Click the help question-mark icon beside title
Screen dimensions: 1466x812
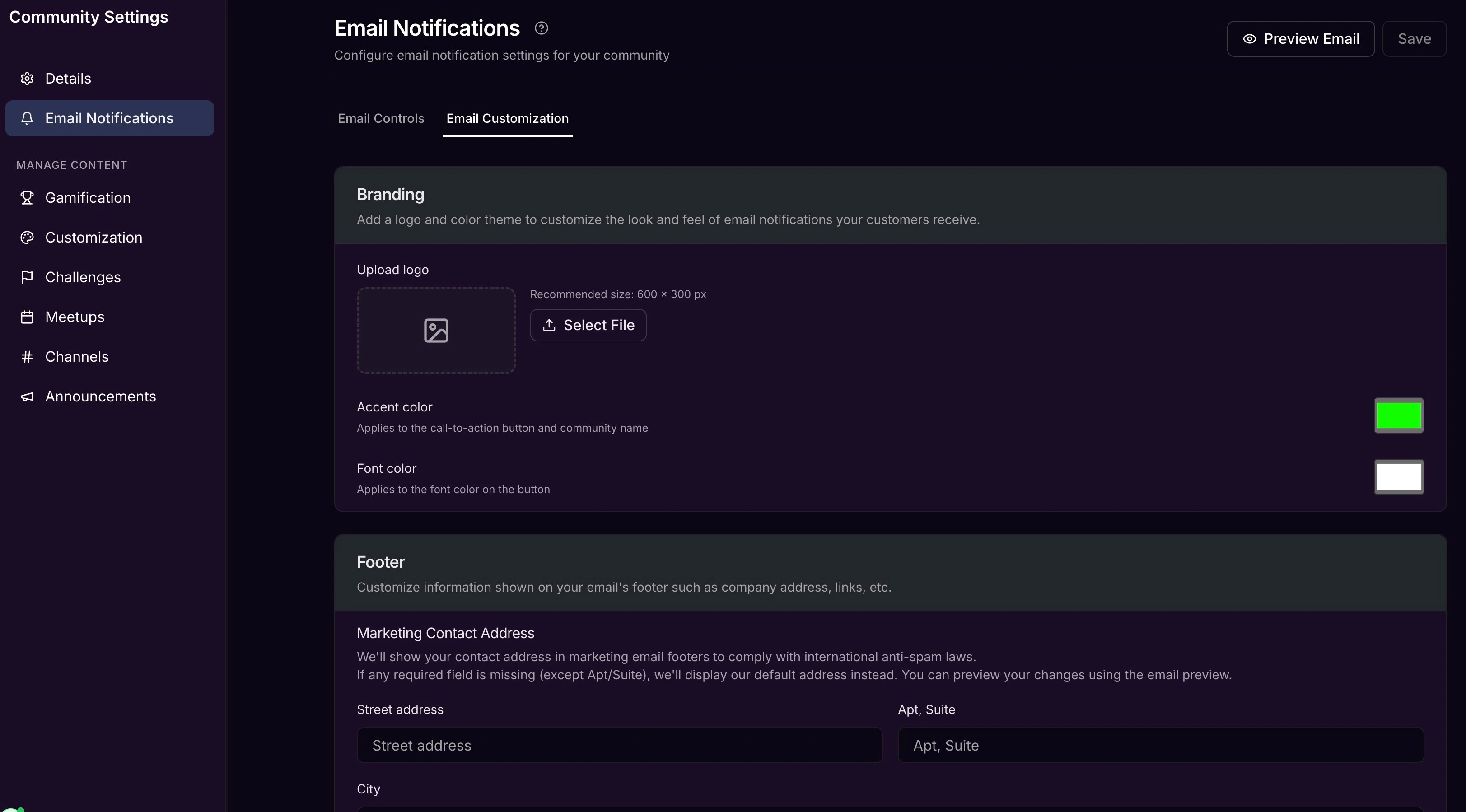(x=541, y=28)
